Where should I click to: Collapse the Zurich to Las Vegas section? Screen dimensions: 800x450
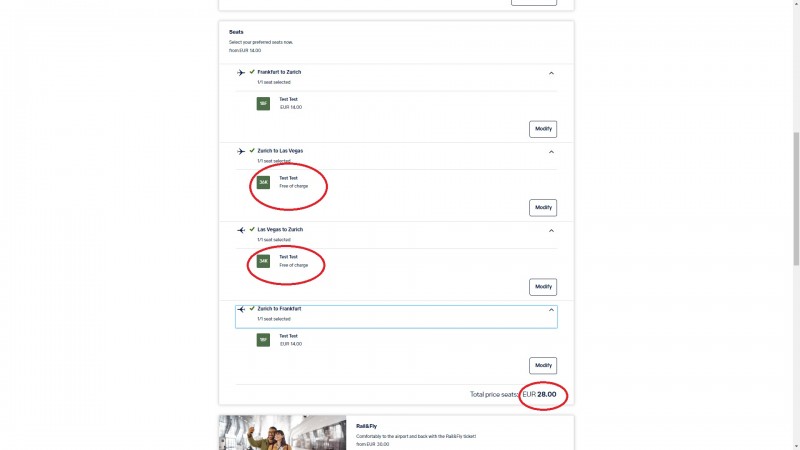551,152
